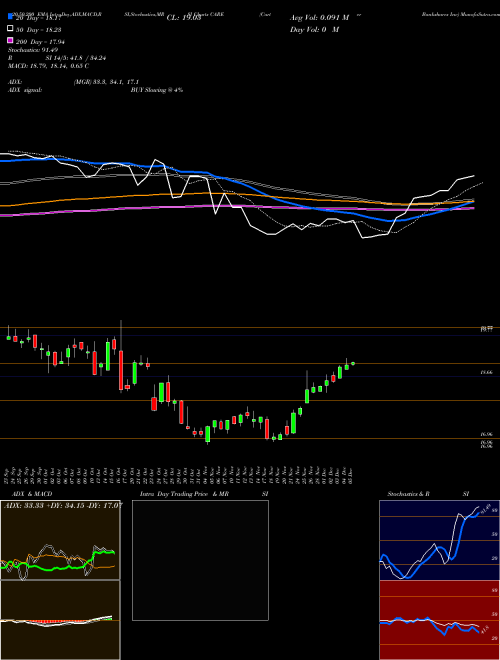Viewport: 500px width, 660px height.
Task: Click the 'Stochastics: 91.49' reading
Action: click(33, 50)
